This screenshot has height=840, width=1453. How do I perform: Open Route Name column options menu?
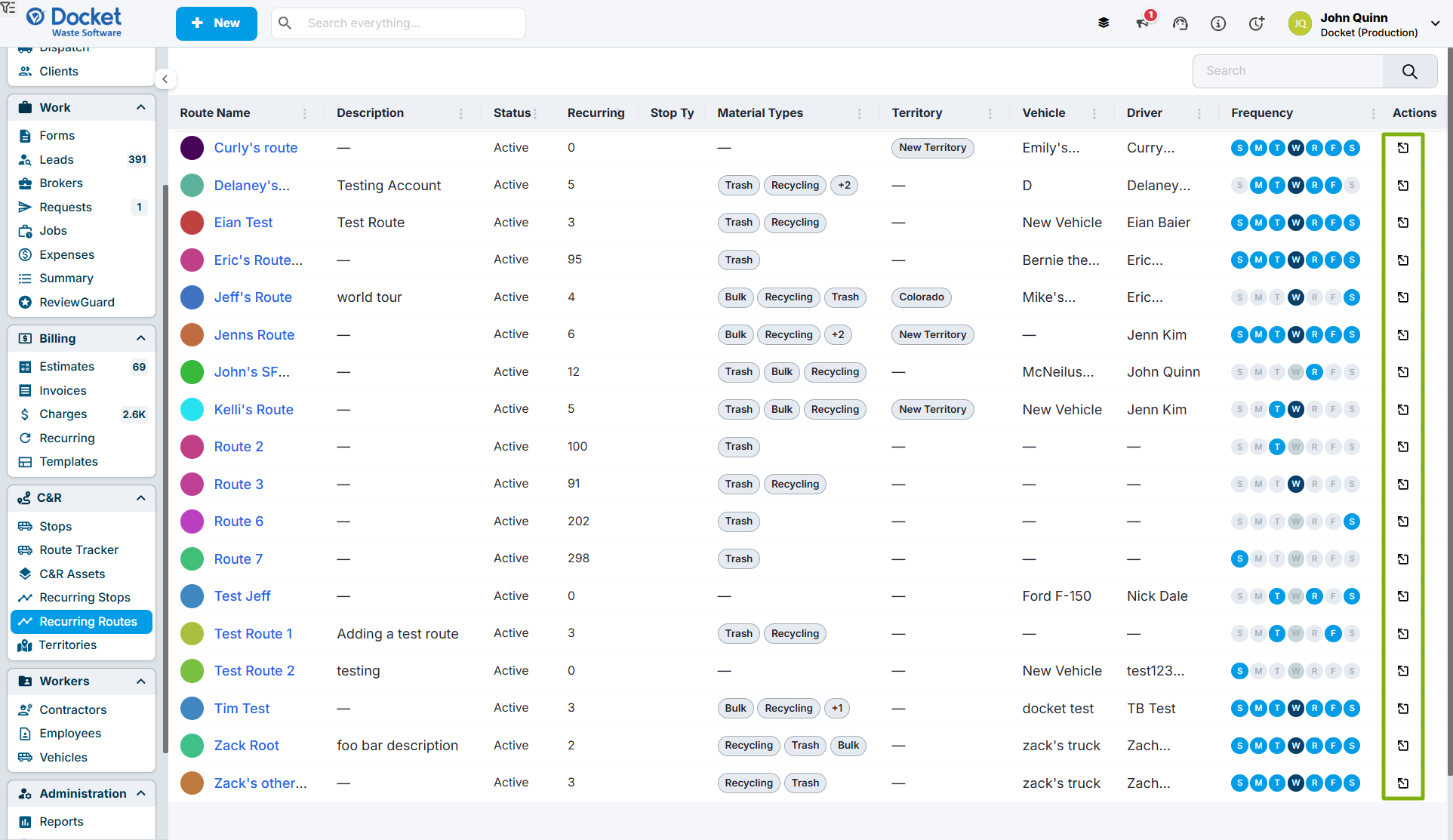pos(305,113)
